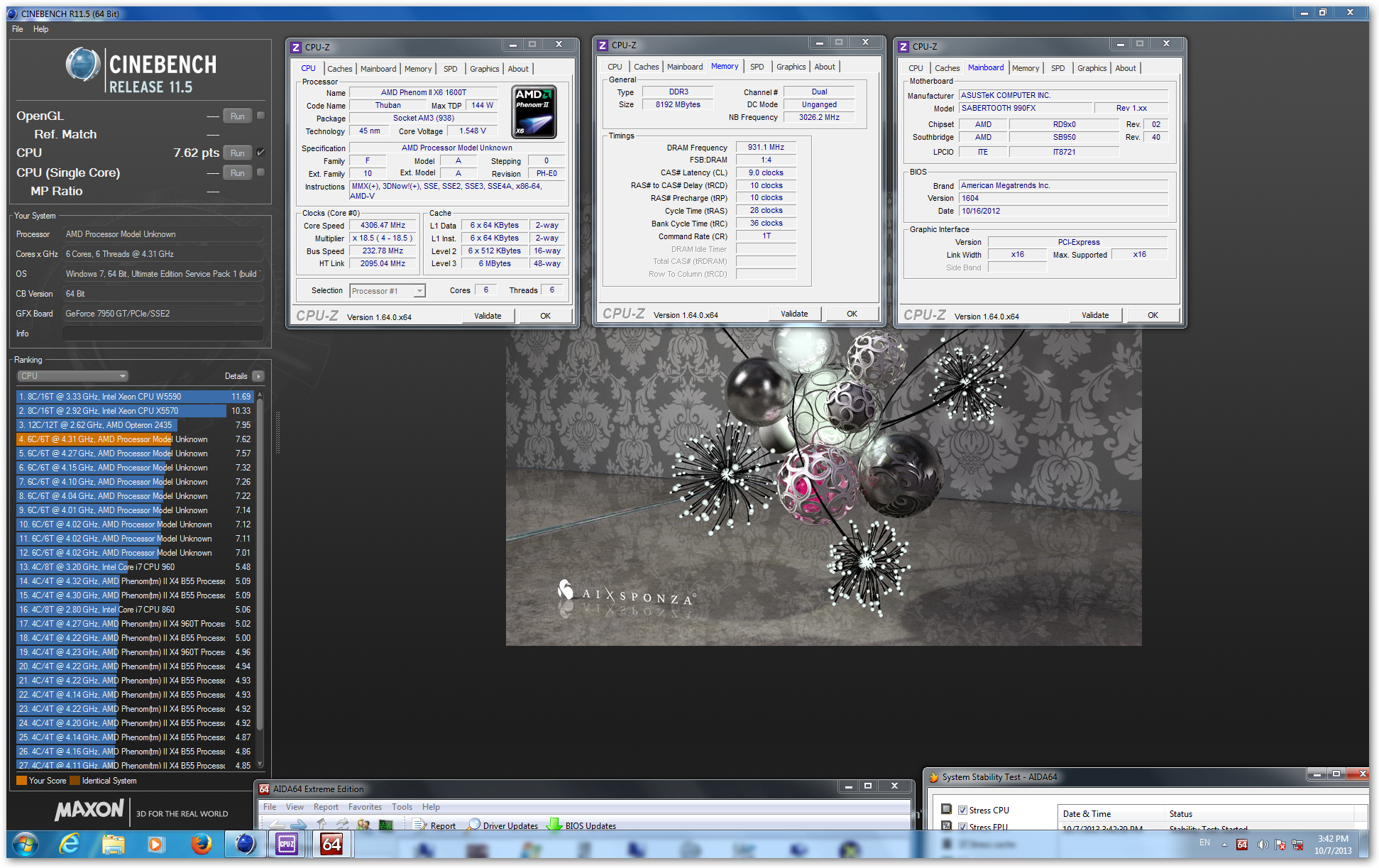Click ranking row 3 AMD Opteron 2435
The width and height of the screenshot is (1379, 868).
(135, 425)
